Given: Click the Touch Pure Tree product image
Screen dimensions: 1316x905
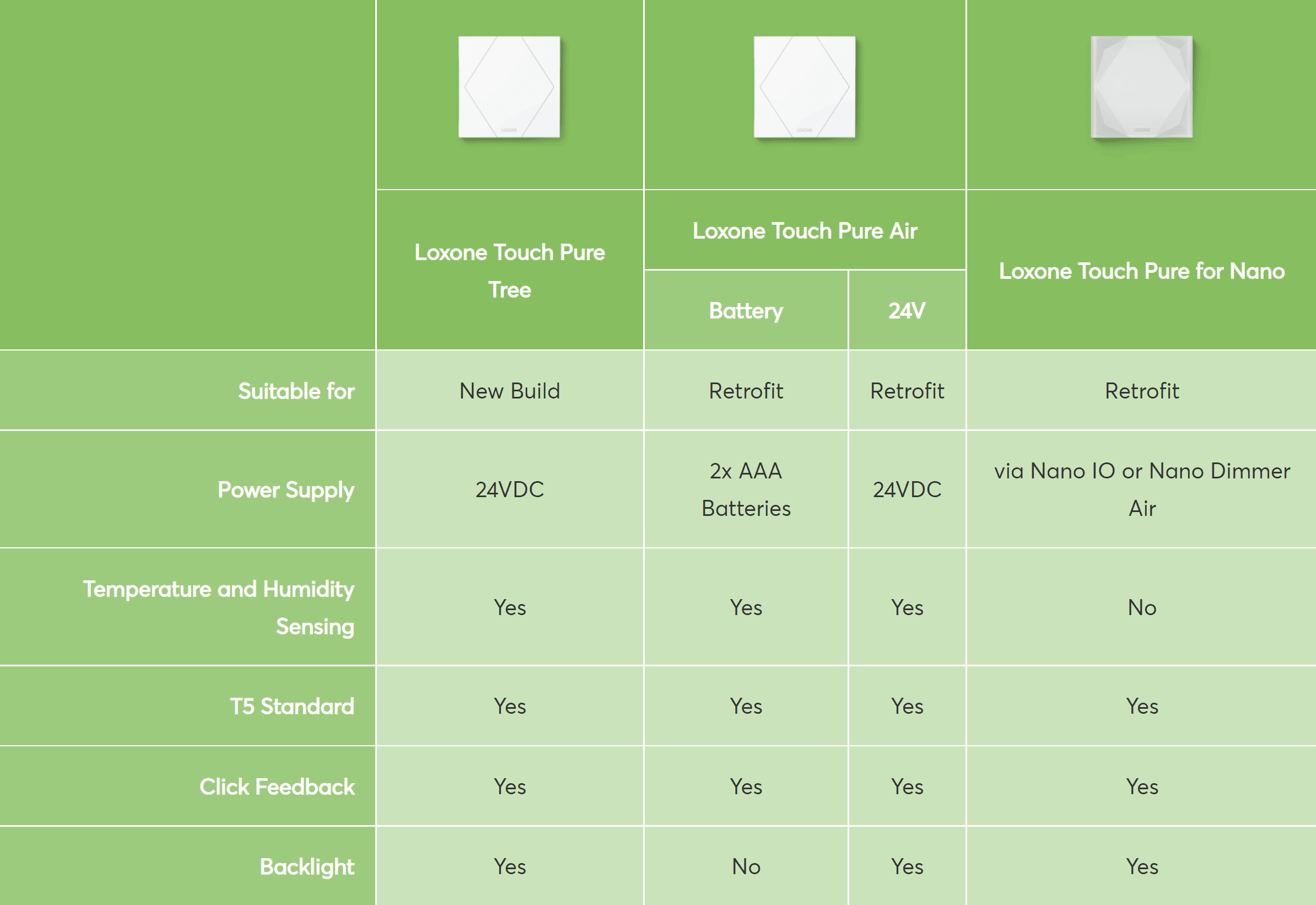Looking at the screenshot, I should tap(509, 87).
